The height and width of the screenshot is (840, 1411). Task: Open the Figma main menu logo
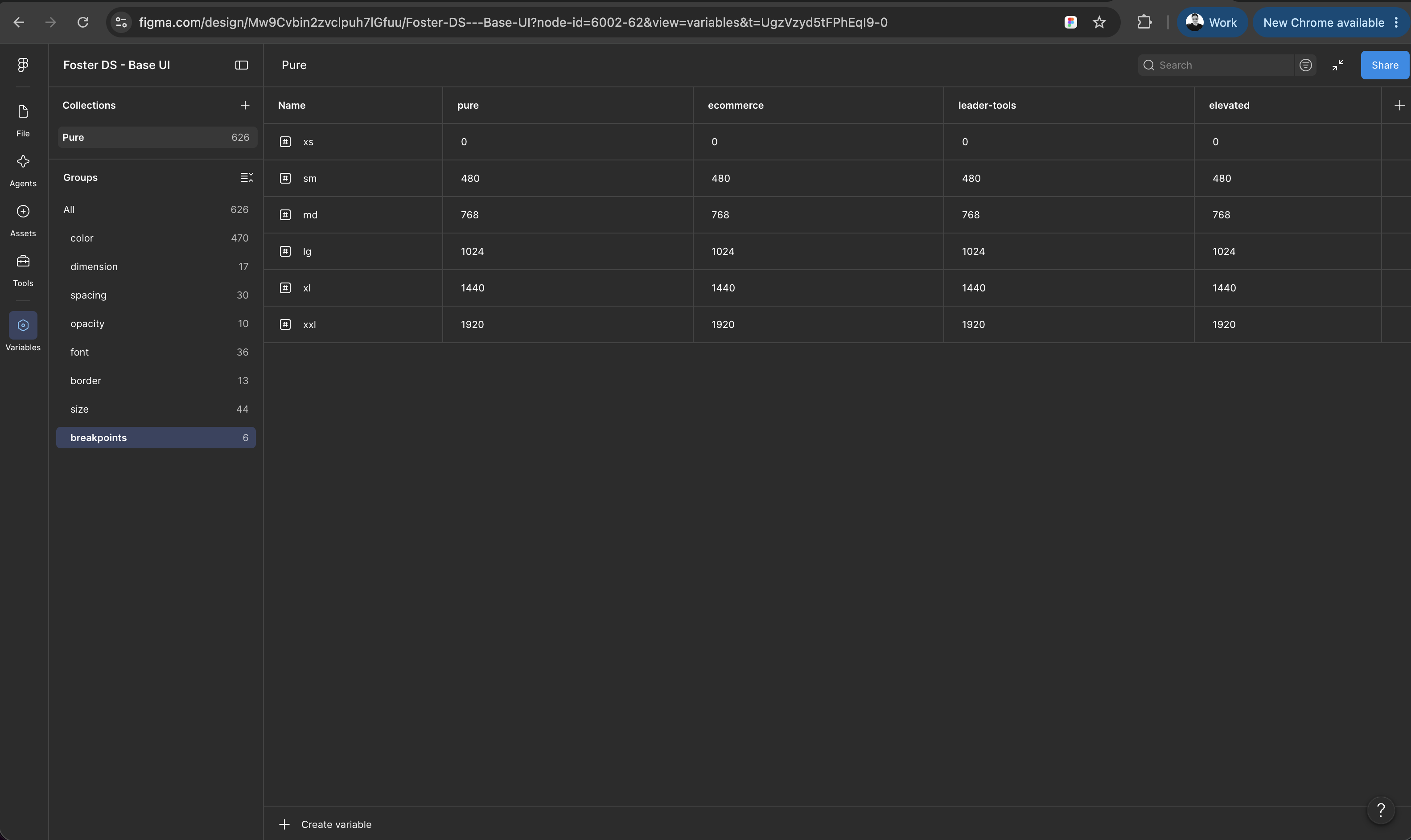[x=23, y=65]
